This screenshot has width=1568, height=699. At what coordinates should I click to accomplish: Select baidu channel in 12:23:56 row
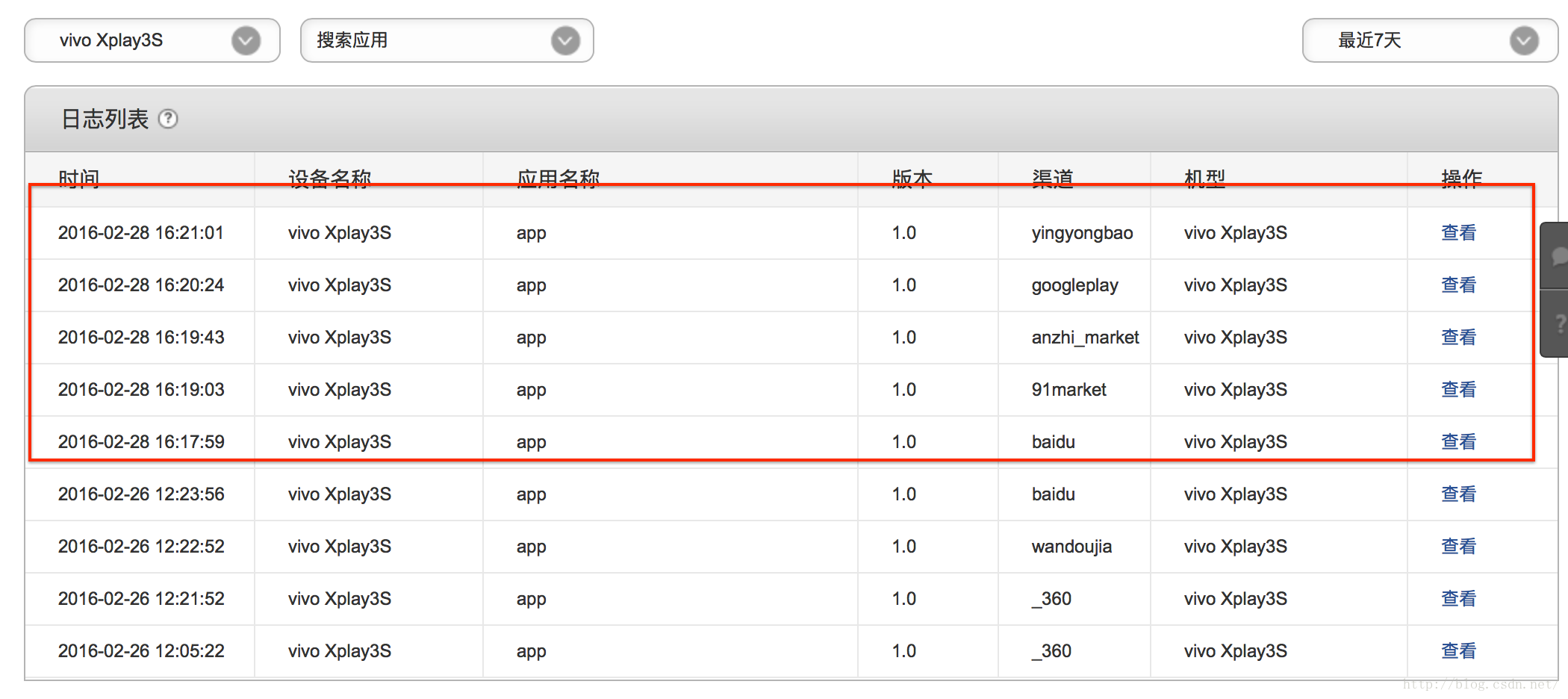pos(1053,494)
